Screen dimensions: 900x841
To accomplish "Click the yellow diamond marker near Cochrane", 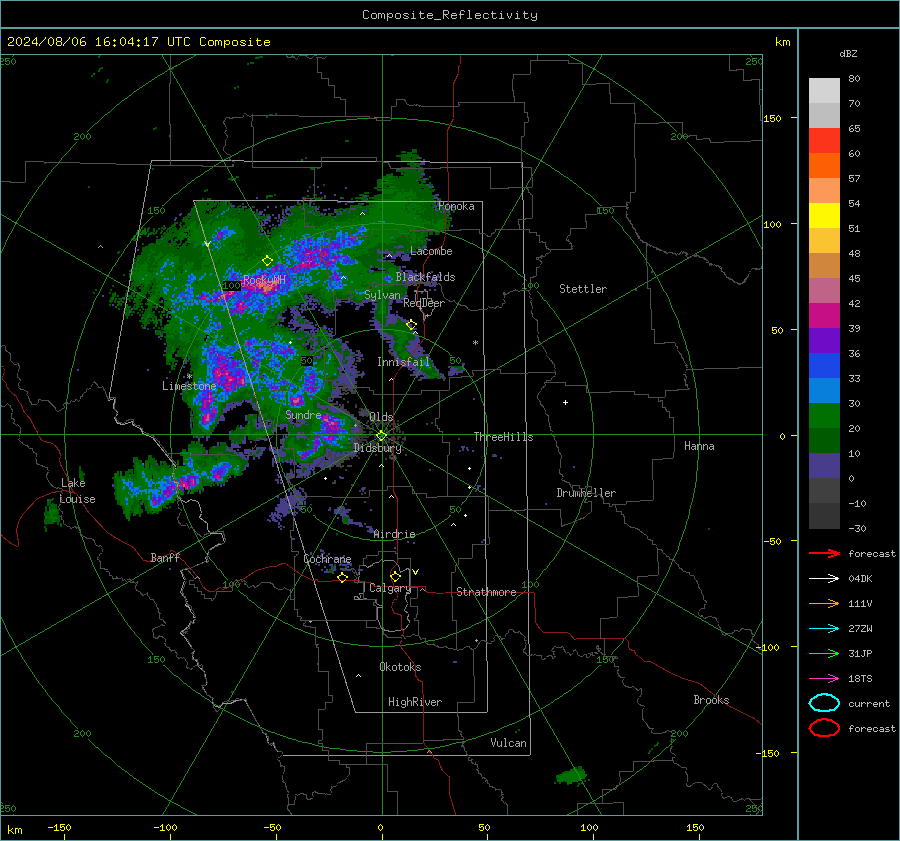I will [x=342, y=577].
